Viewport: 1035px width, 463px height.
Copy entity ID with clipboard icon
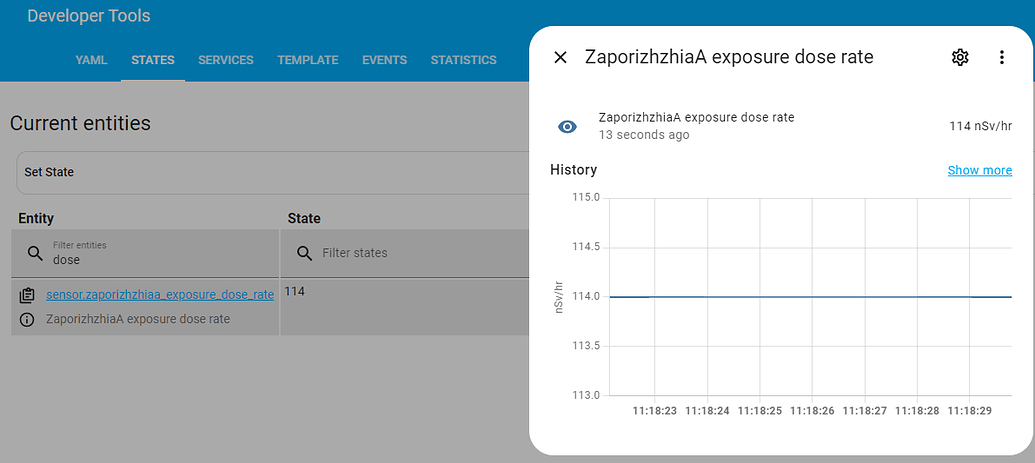[x=27, y=295]
